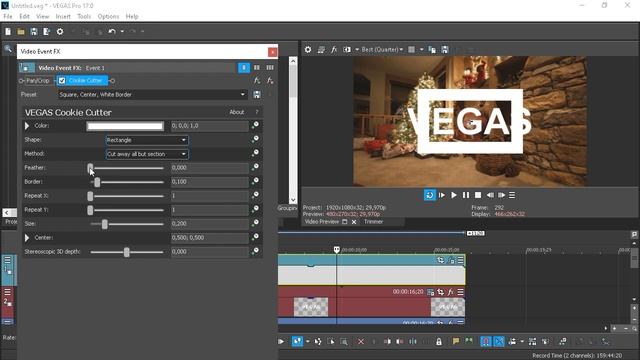Select two-pane layout in Video Event FX
The image size is (640, 360).
[257, 68]
